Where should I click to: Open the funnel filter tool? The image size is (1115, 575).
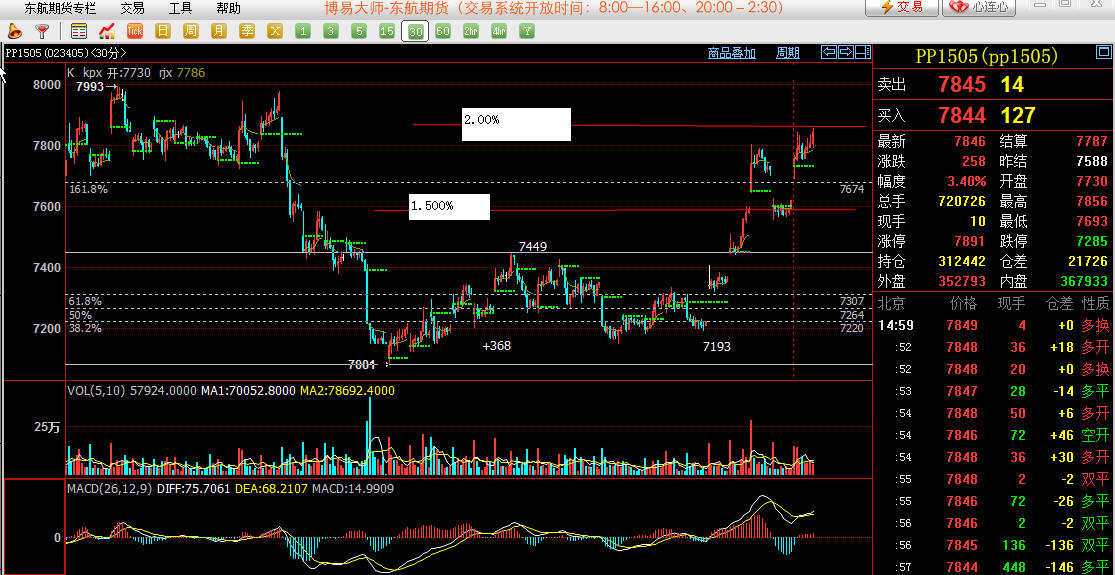point(41,31)
